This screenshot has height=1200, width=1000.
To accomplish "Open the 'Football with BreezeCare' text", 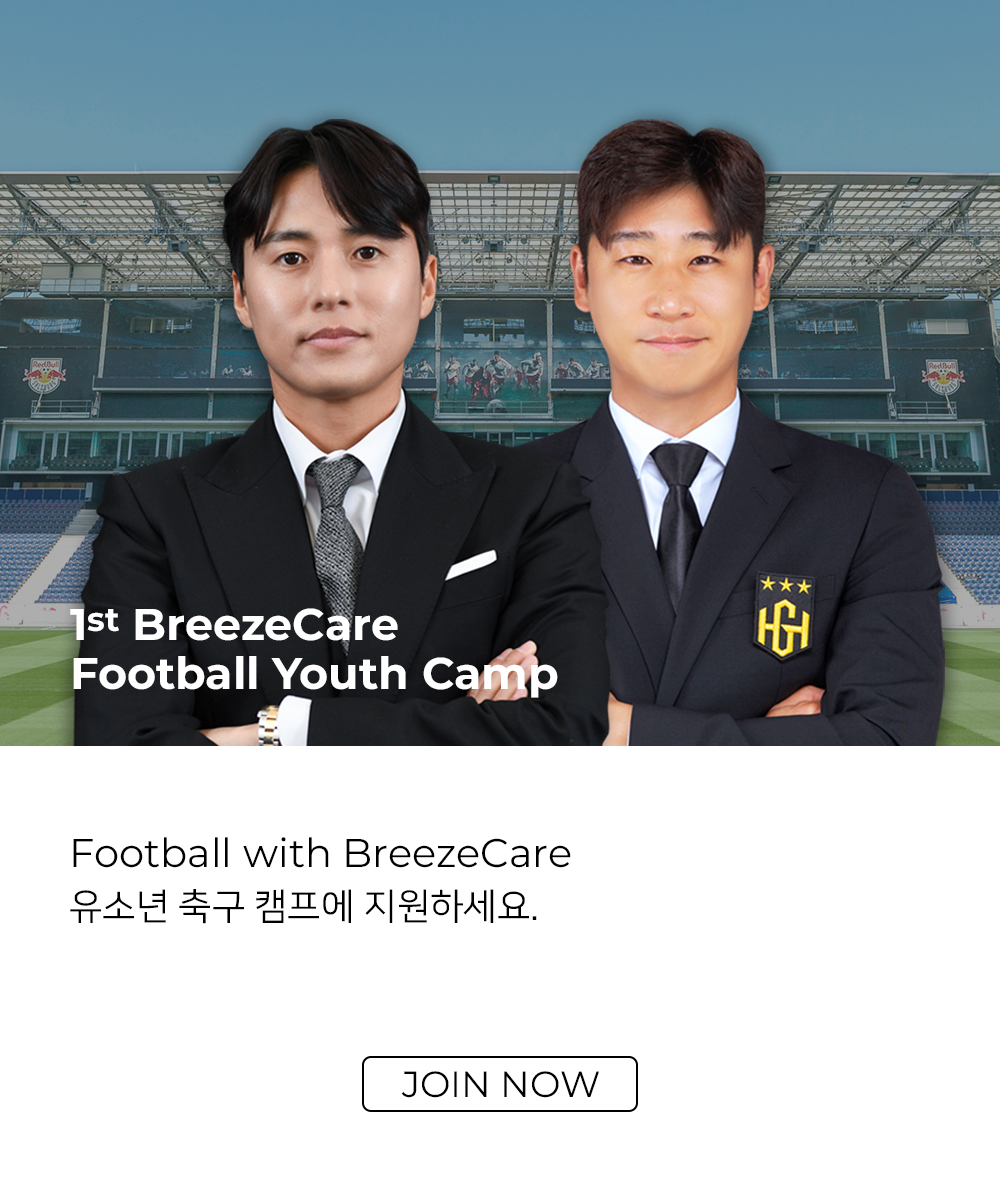I will tap(321, 853).
